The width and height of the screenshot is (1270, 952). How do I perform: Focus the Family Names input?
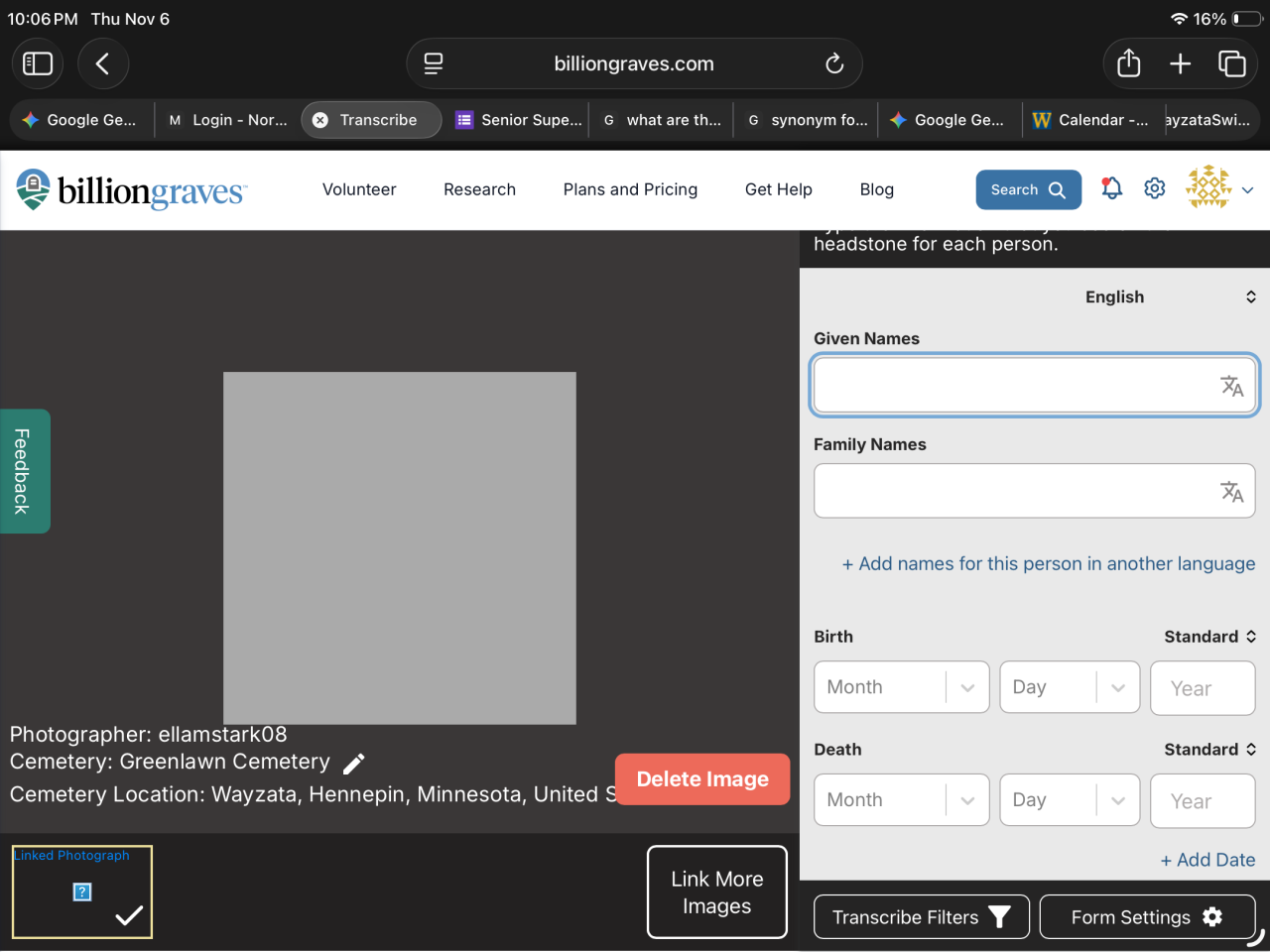(1035, 491)
